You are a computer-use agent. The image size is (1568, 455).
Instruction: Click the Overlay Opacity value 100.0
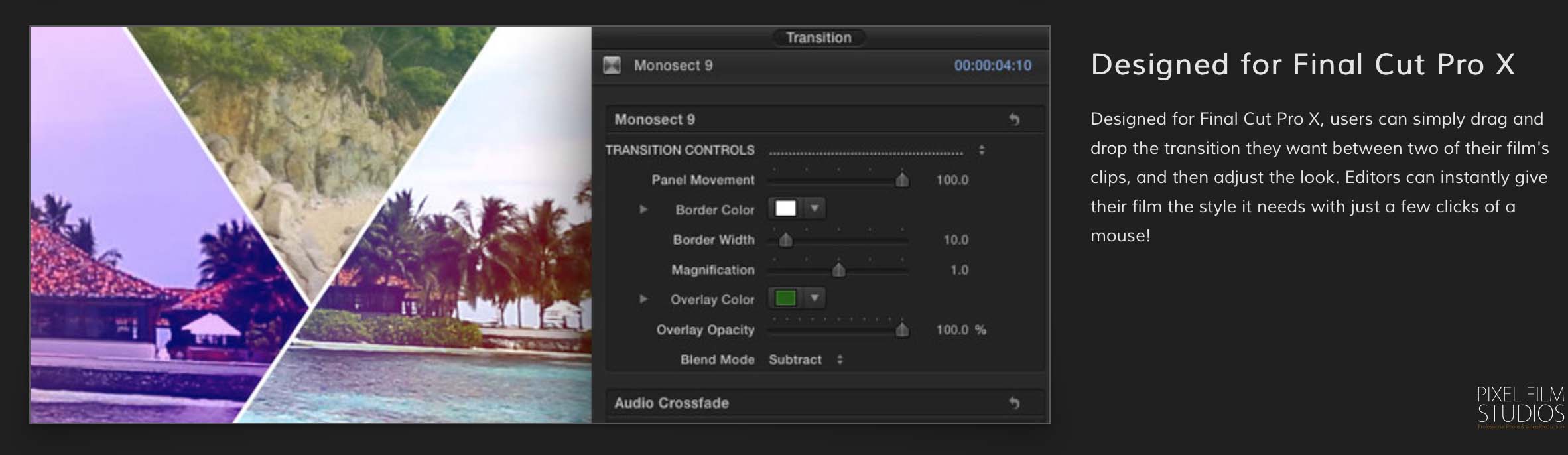[952, 330]
